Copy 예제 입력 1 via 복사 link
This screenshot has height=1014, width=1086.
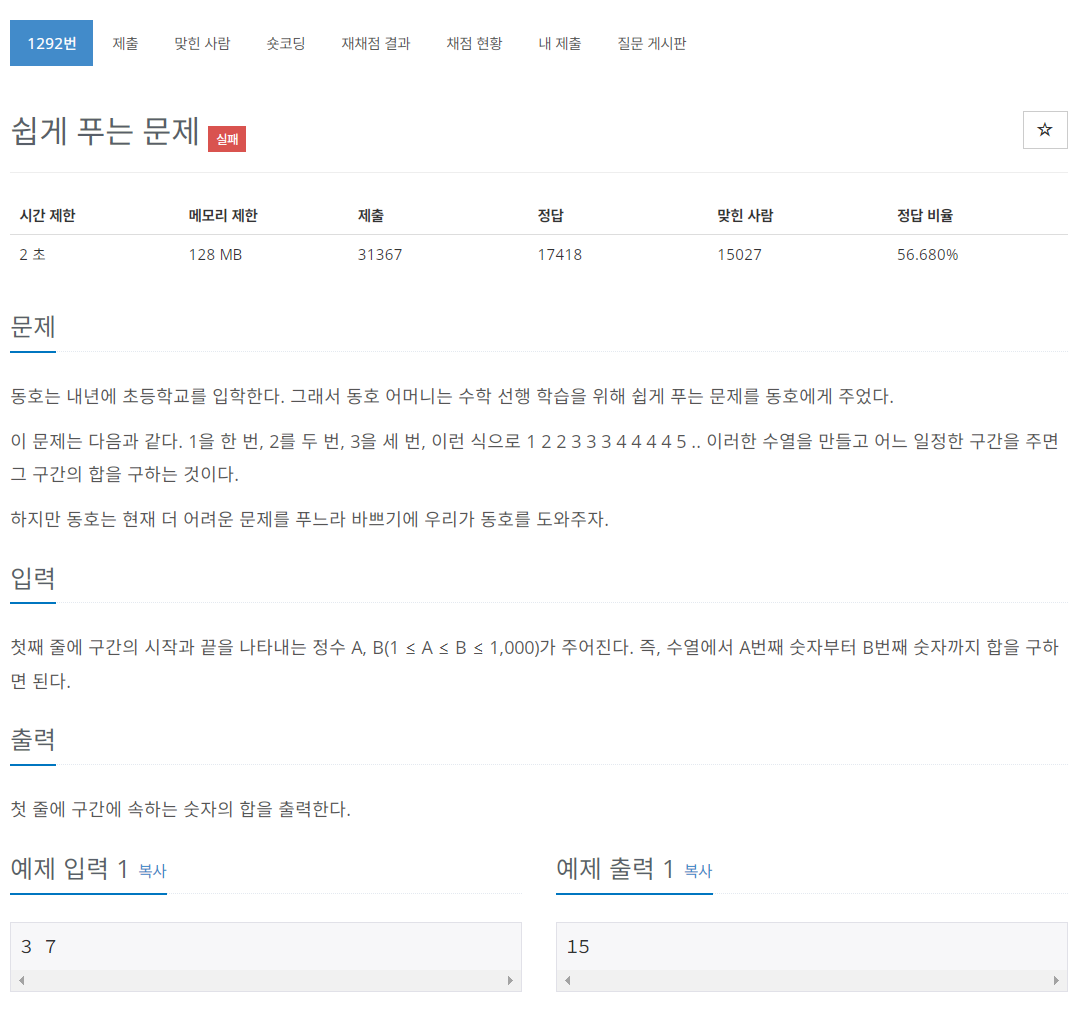click(152, 871)
